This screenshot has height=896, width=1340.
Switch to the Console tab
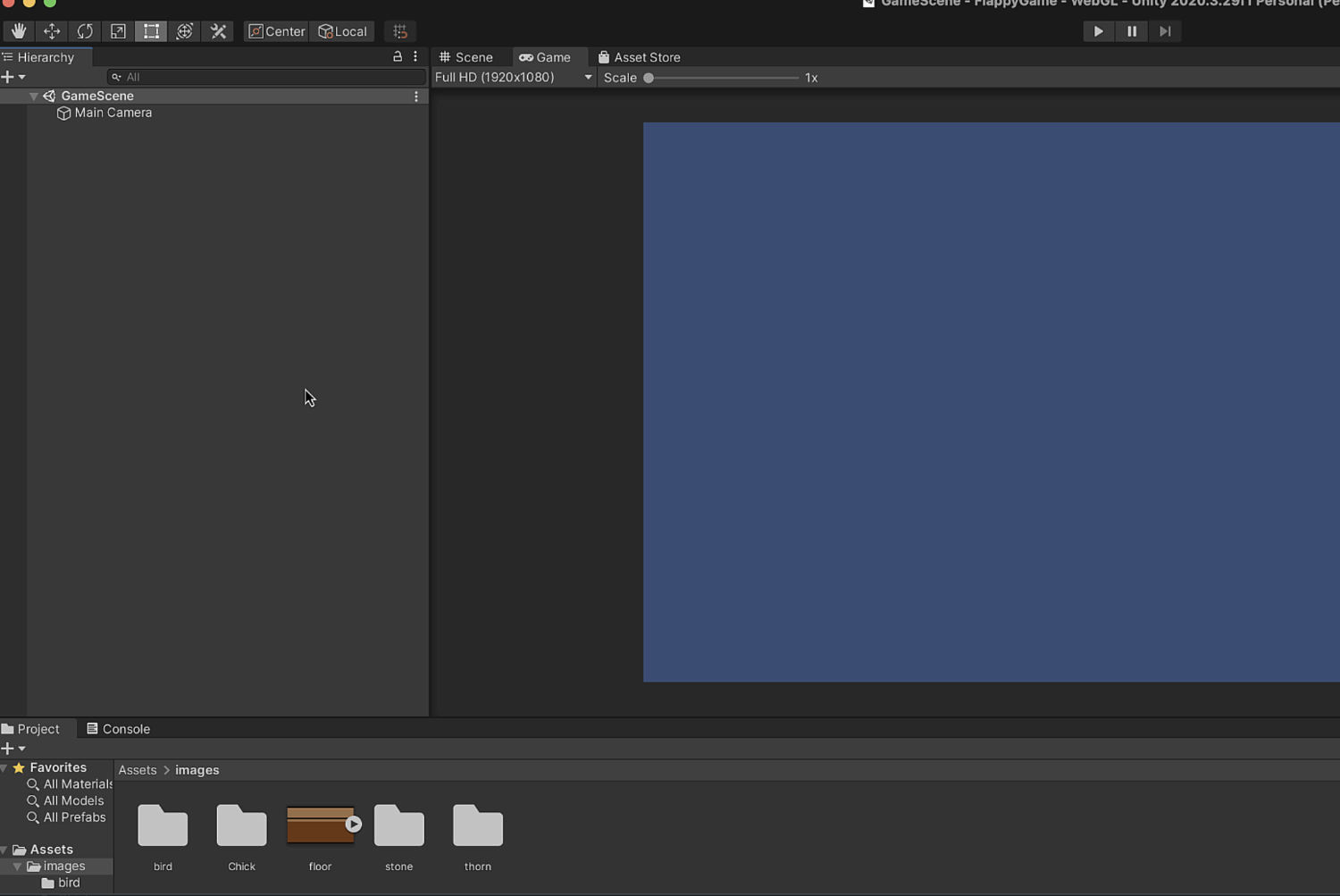coord(118,729)
